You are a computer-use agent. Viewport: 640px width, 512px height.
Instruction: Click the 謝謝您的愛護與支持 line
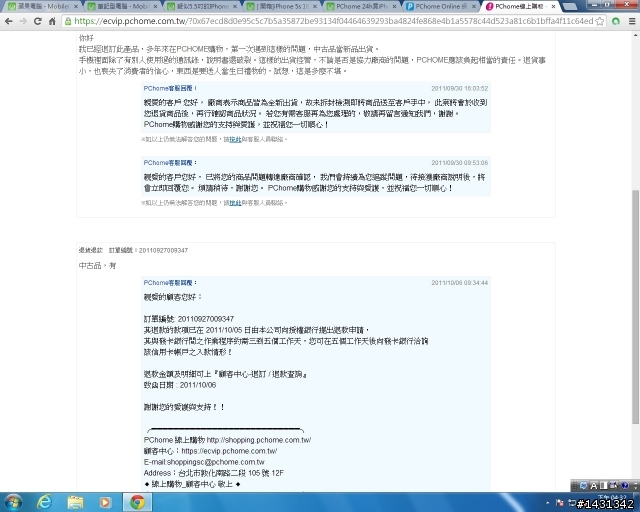click(x=184, y=407)
